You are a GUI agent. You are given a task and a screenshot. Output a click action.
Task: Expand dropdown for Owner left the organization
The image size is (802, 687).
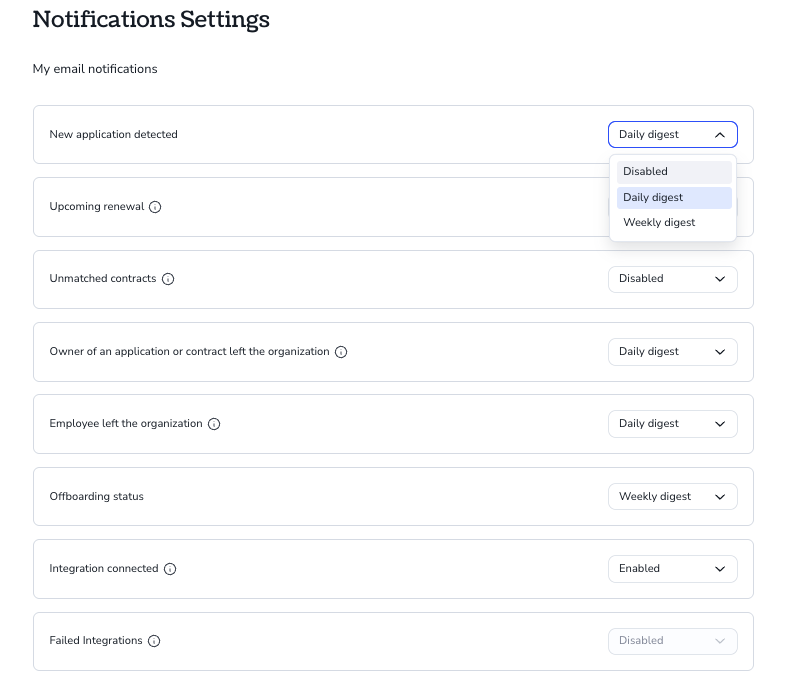click(x=673, y=352)
